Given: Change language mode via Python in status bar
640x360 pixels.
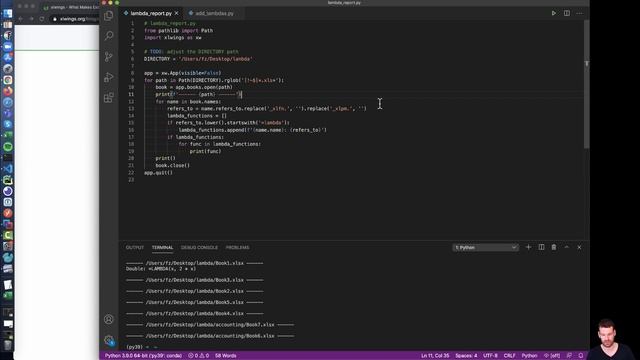Looking at the screenshot, I should coord(529,356).
